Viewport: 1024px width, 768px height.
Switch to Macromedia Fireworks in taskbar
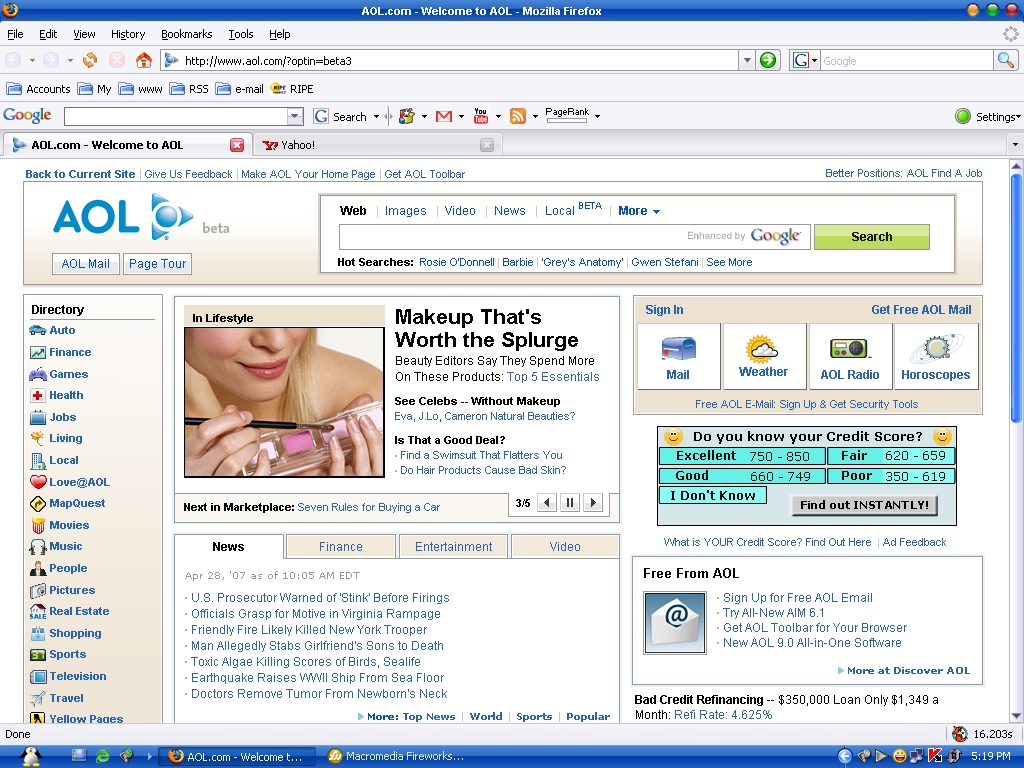click(397, 756)
